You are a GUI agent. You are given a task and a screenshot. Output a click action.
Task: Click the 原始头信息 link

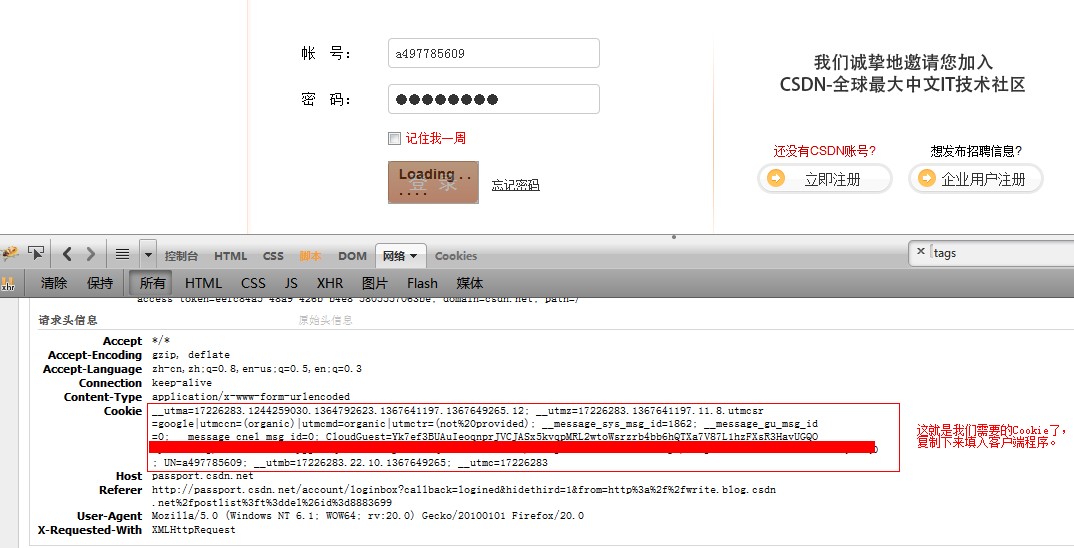coord(325,320)
